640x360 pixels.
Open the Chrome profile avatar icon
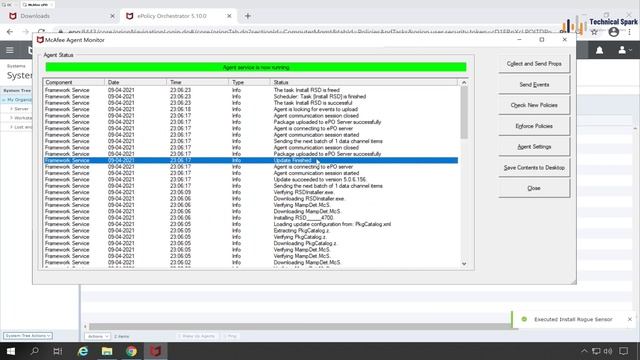tap(613, 32)
